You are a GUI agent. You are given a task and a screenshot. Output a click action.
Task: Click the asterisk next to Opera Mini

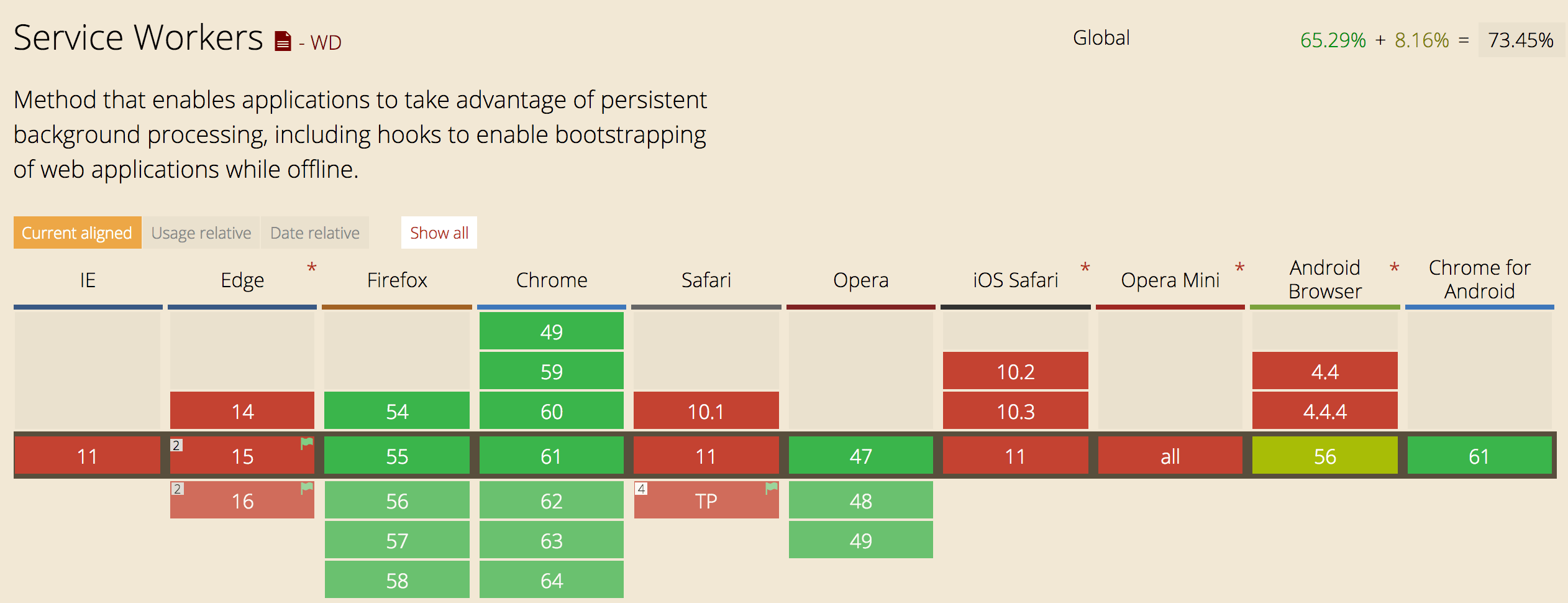coord(1239,268)
